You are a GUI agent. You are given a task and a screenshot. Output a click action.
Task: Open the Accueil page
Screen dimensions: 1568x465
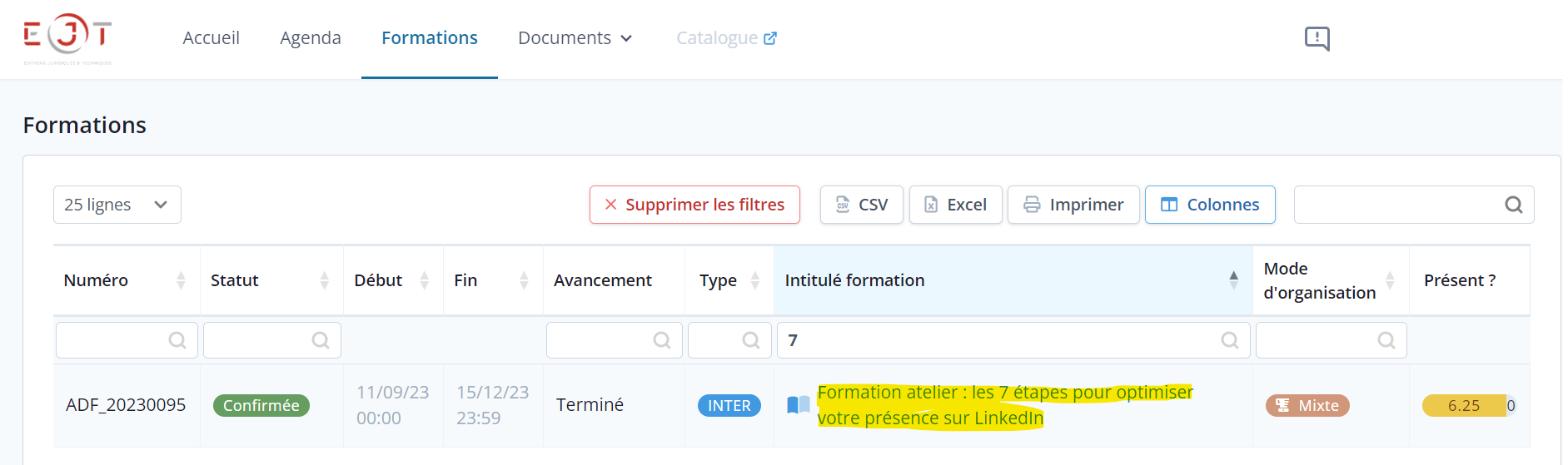212,38
